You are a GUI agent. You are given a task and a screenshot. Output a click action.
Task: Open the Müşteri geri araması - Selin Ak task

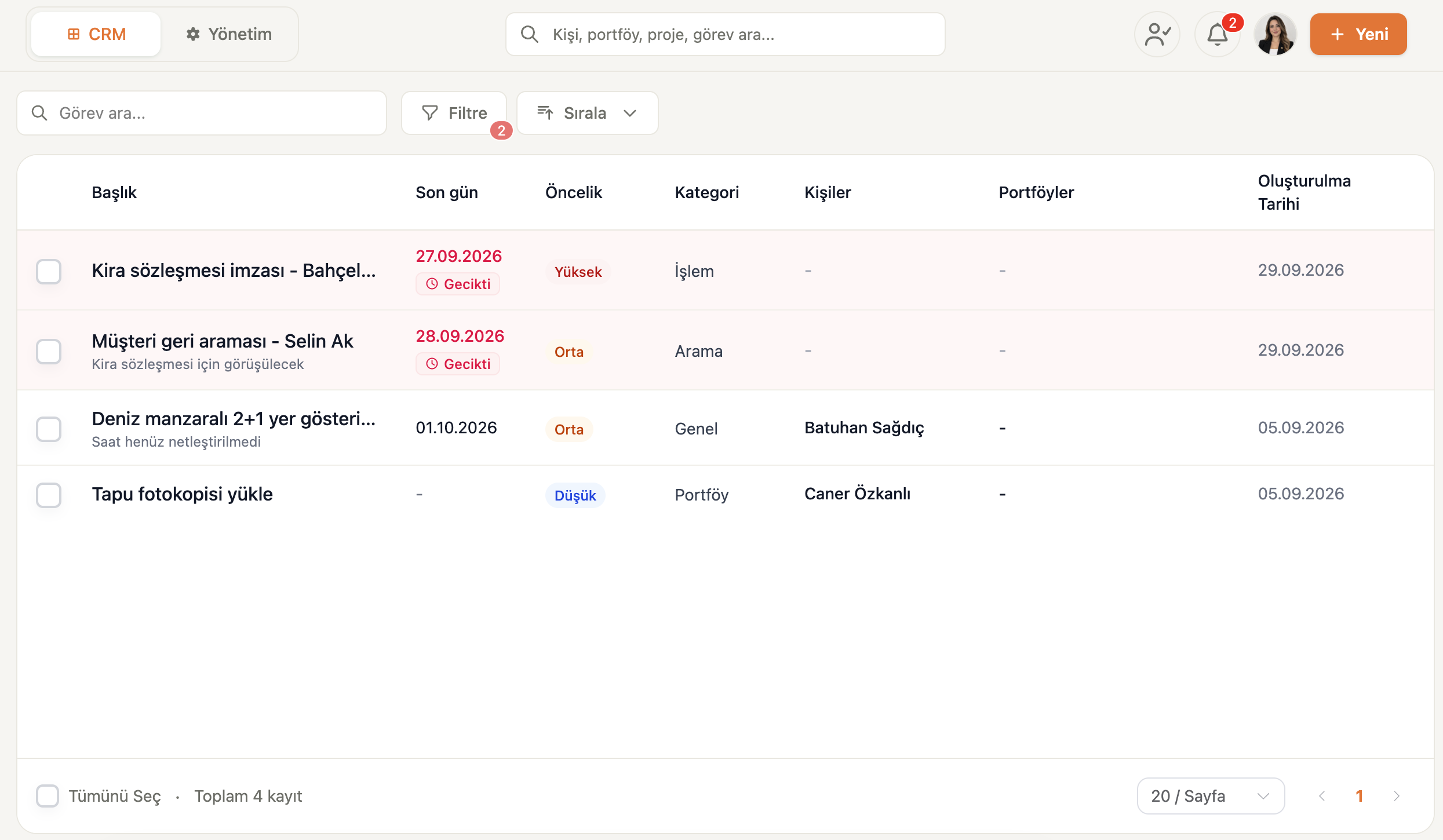(x=223, y=341)
